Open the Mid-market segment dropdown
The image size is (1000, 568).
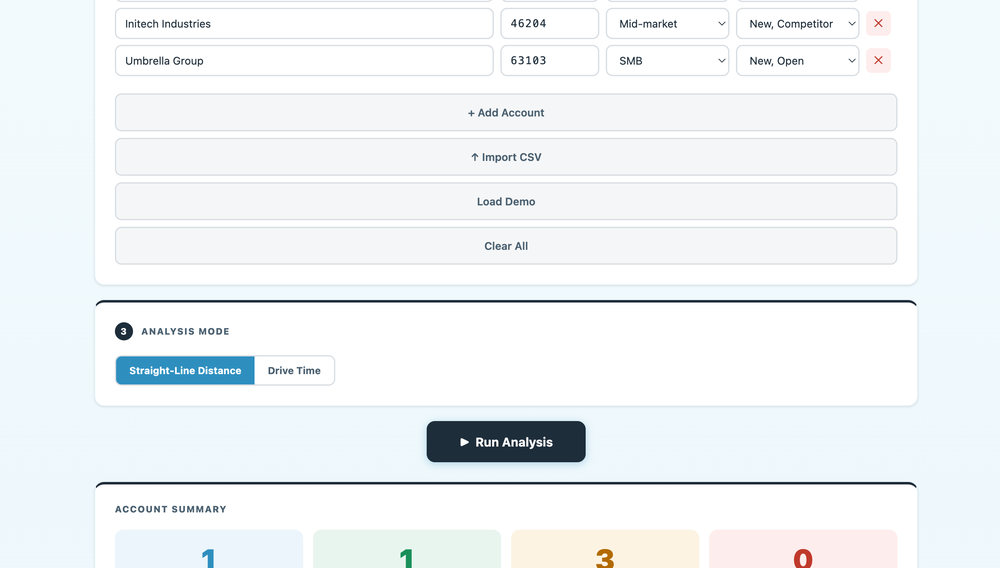(x=667, y=24)
